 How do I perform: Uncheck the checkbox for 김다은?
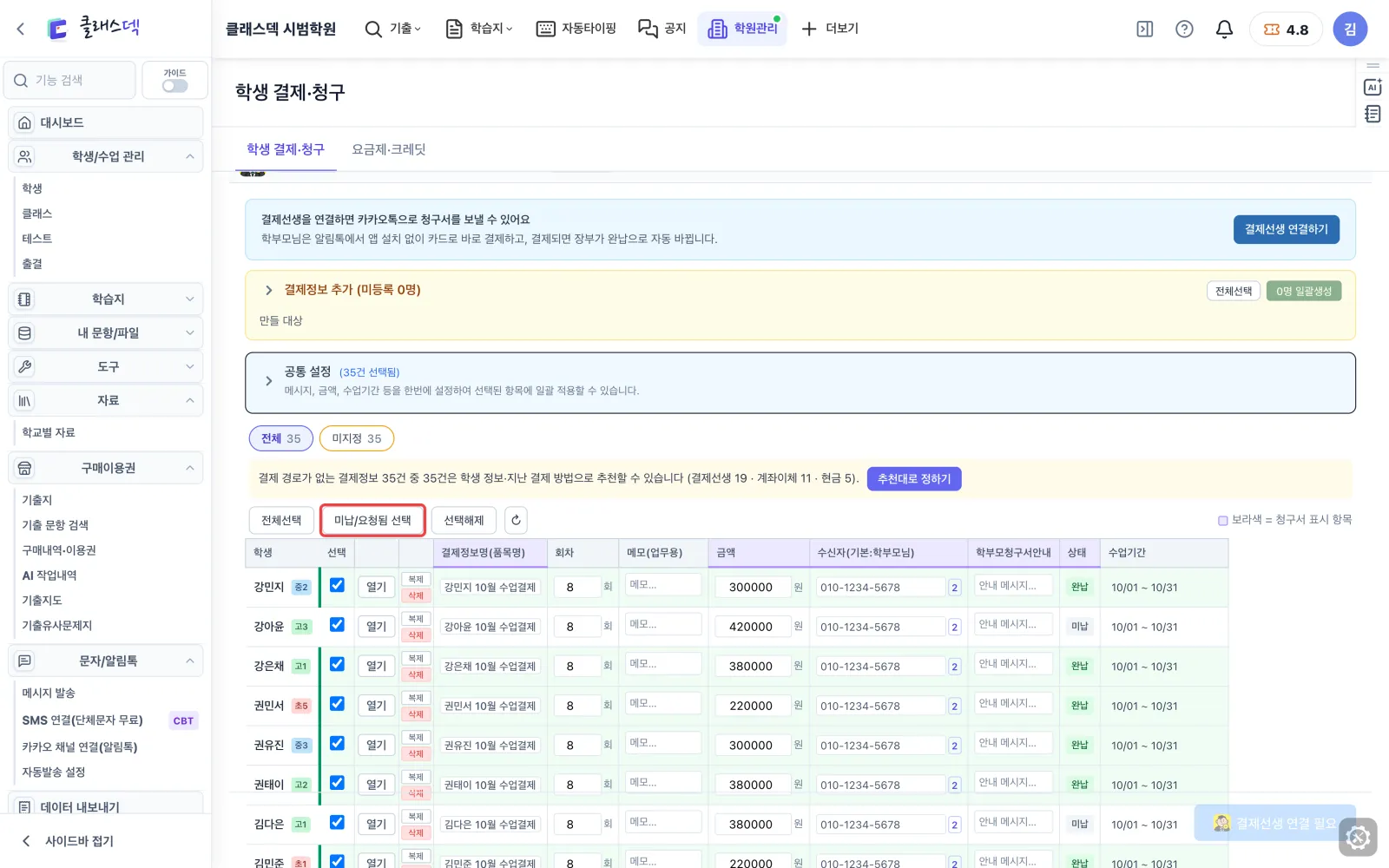pyautogui.click(x=337, y=822)
